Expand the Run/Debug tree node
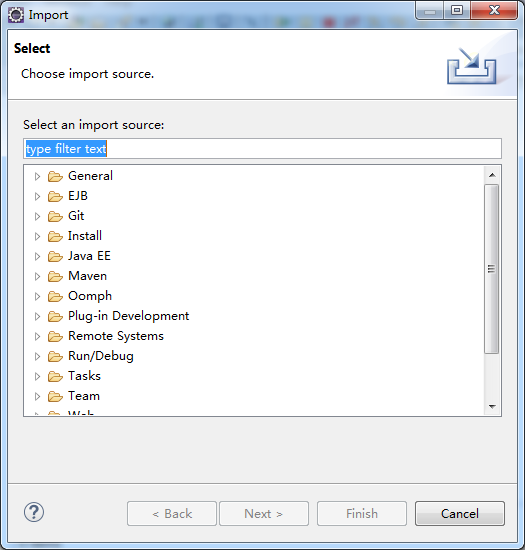The height and width of the screenshot is (550, 525). tap(37, 356)
